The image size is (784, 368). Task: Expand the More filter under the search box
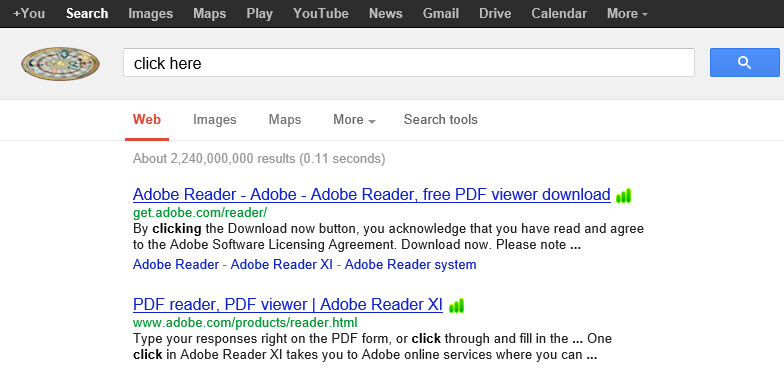pyautogui.click(x=354, y=120)
